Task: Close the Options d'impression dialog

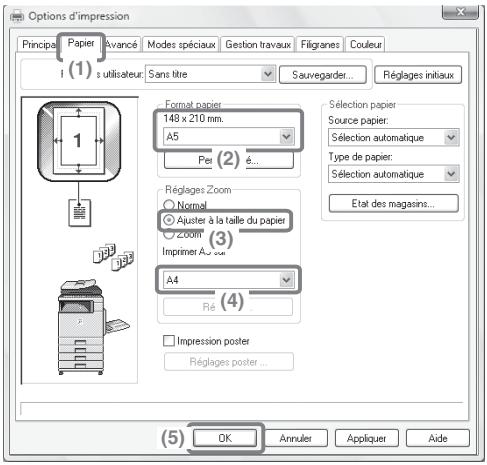Action: 460,12
